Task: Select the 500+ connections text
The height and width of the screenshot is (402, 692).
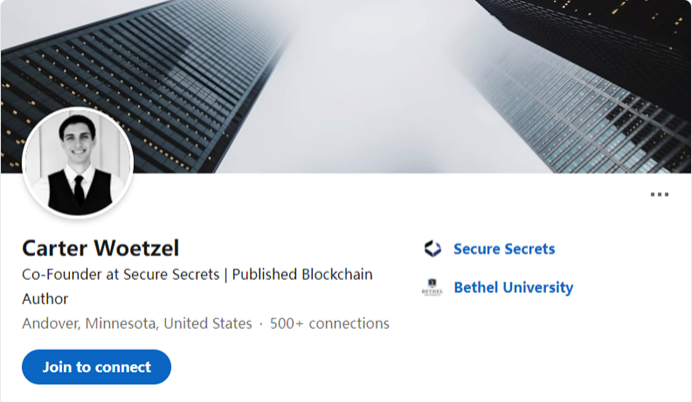Action: (x=329, y=323)
